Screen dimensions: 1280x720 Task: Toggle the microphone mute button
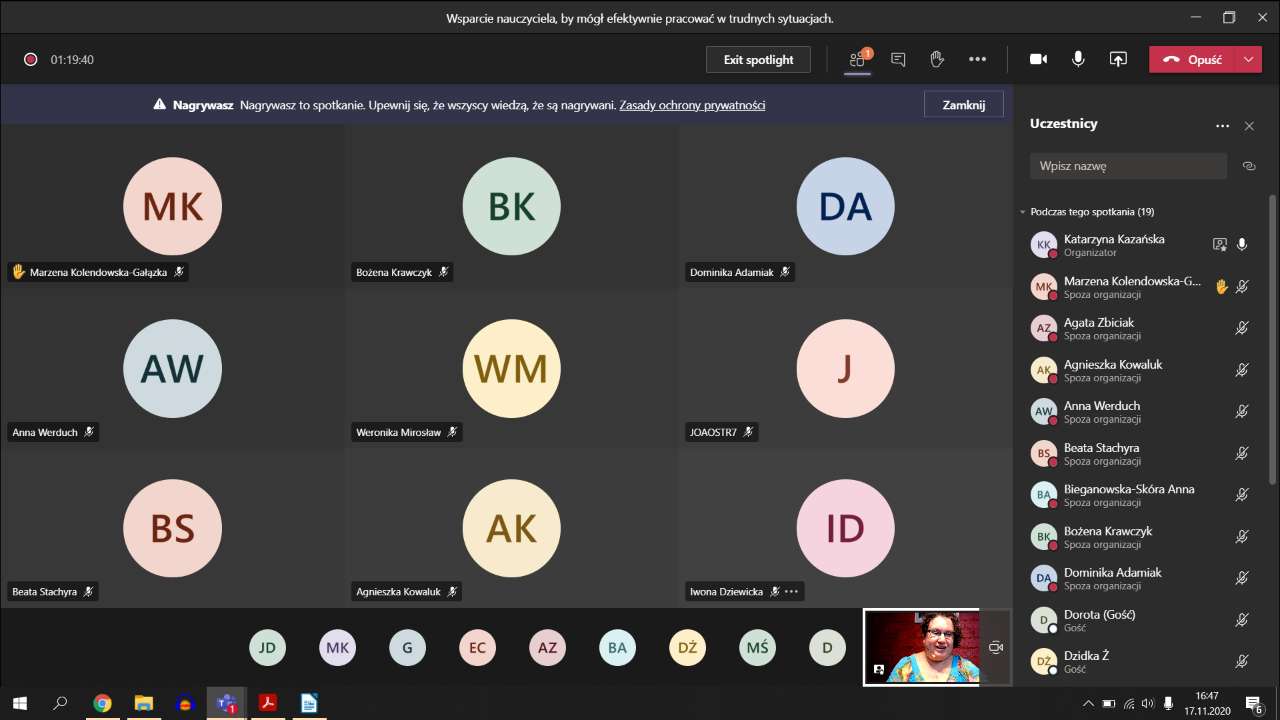pos(1078,60)
